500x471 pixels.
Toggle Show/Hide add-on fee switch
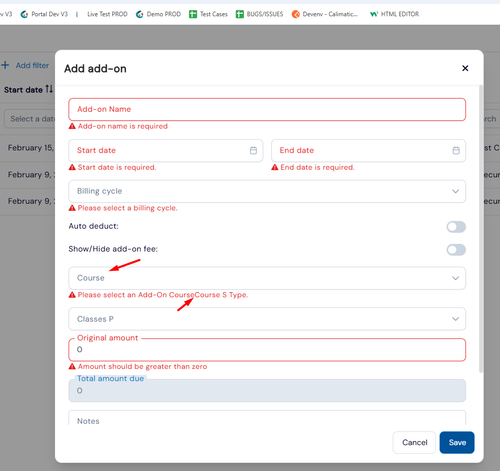pos(456,250)
